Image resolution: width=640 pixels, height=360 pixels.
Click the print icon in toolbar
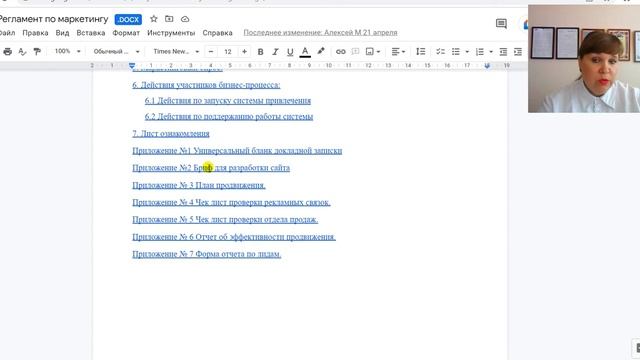(7, 51)
